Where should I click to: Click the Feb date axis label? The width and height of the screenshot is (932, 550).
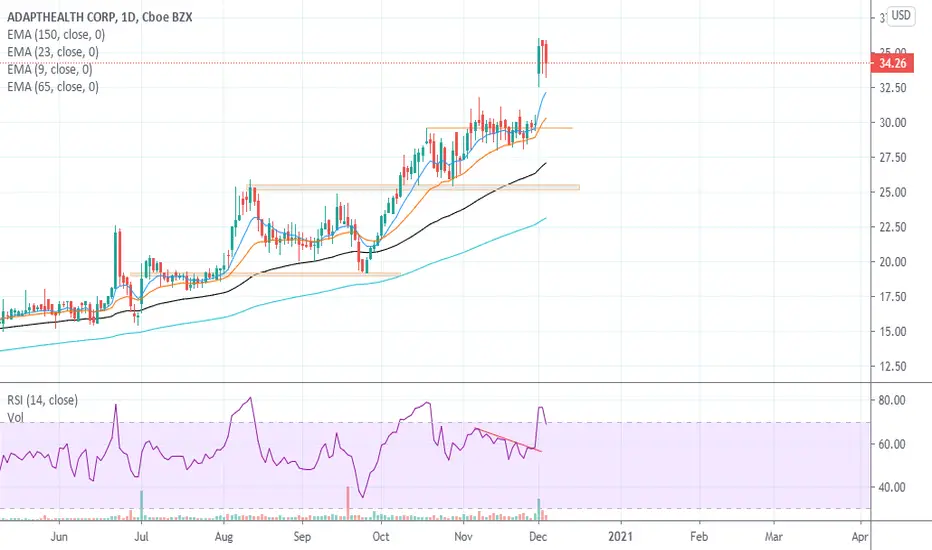(699, 536)
